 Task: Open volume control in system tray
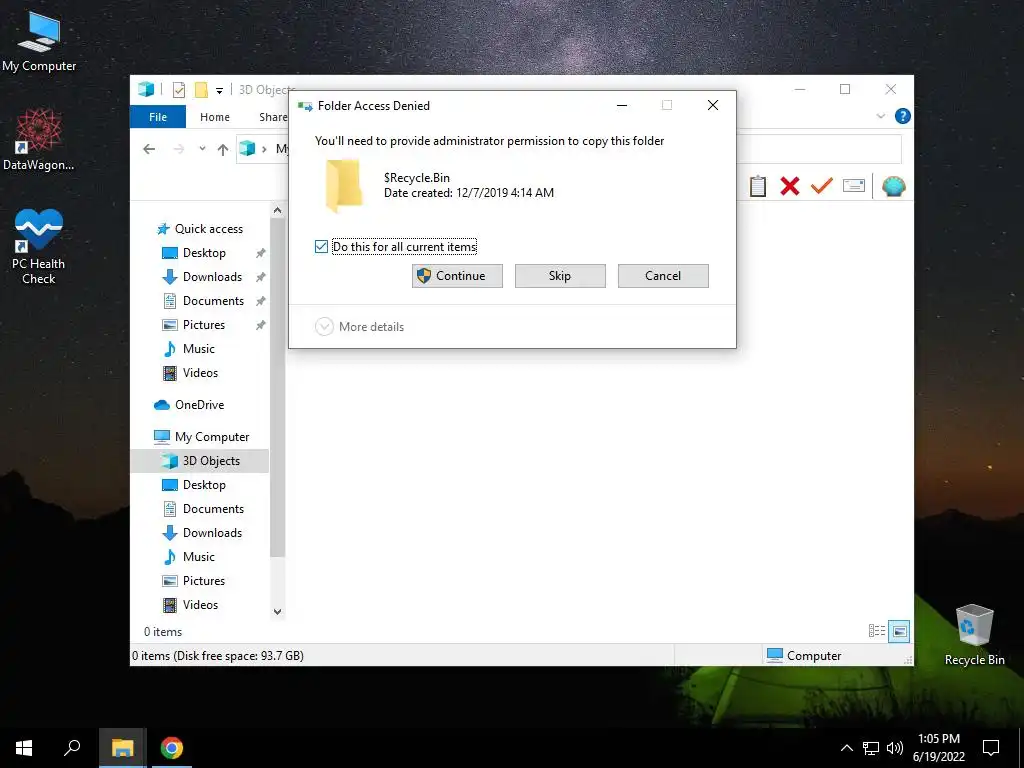895,748
